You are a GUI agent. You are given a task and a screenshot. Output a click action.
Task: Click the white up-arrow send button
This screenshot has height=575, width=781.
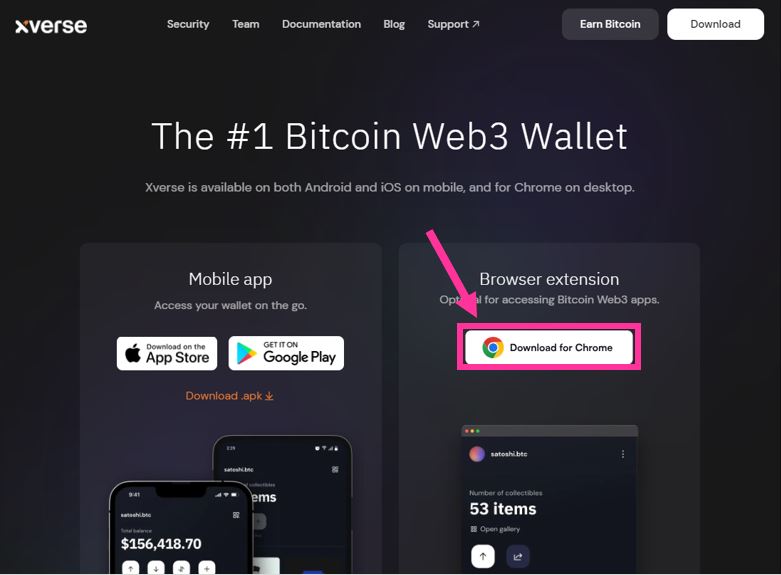483,556
